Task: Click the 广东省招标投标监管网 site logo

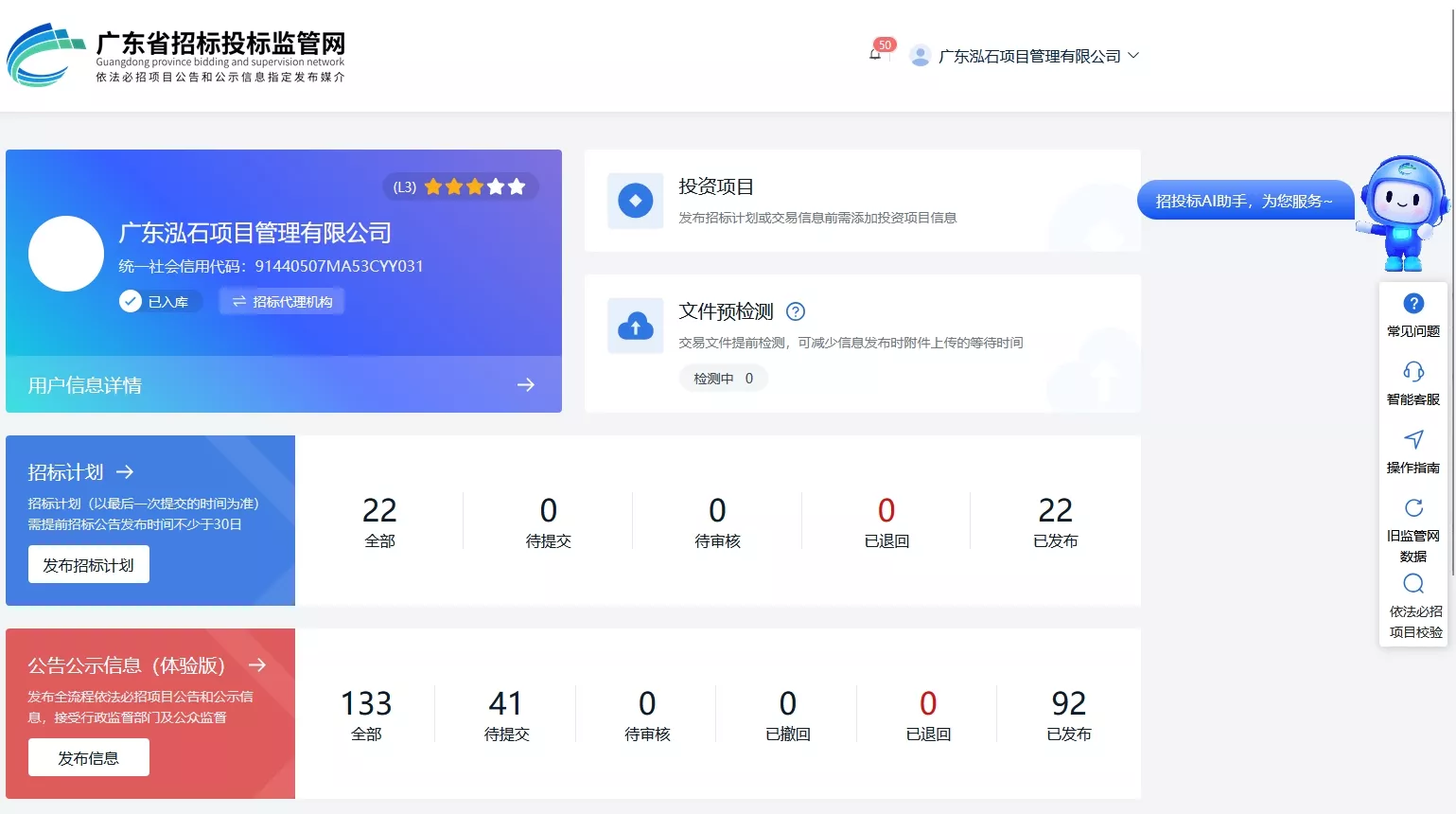Action: [176, 56]
